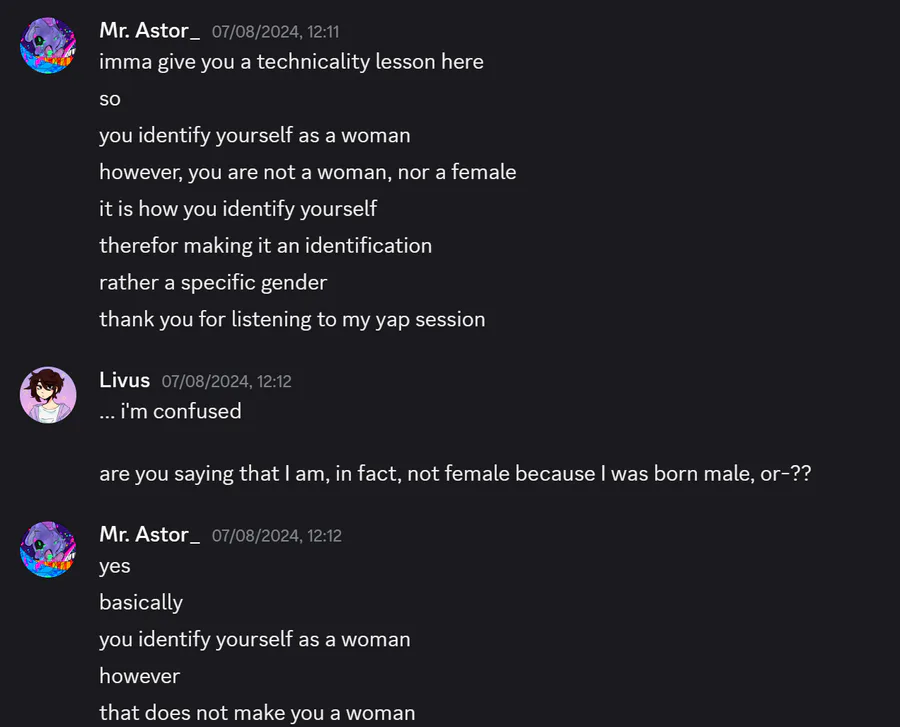
Task: Click the 12:12 timestamp next to Livus
Action: pyautogui.click(x=227, y=381)
